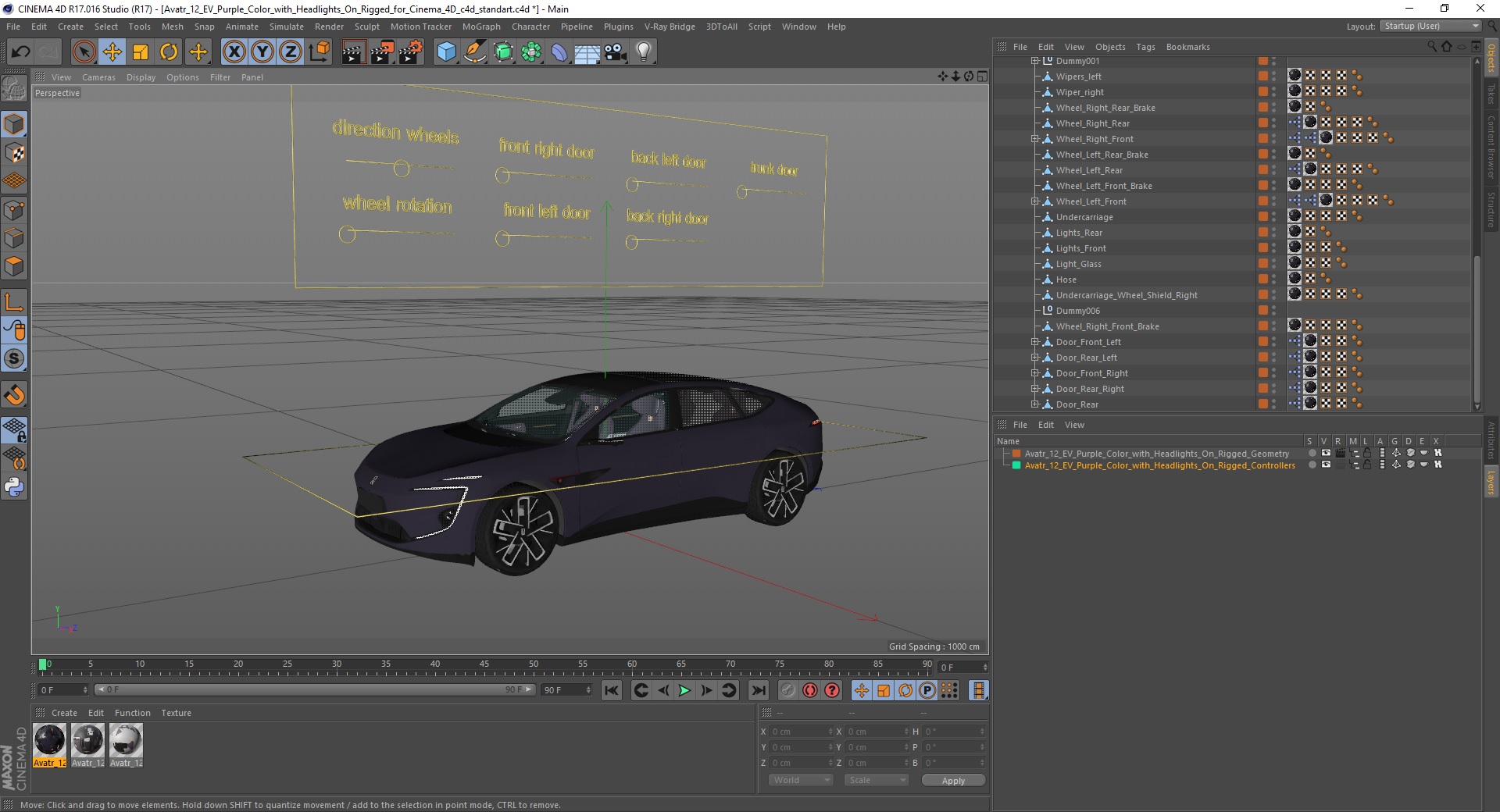The image size is (1500, 812).
Task: Open viewport Cameras menu
Action: (98, 77)
